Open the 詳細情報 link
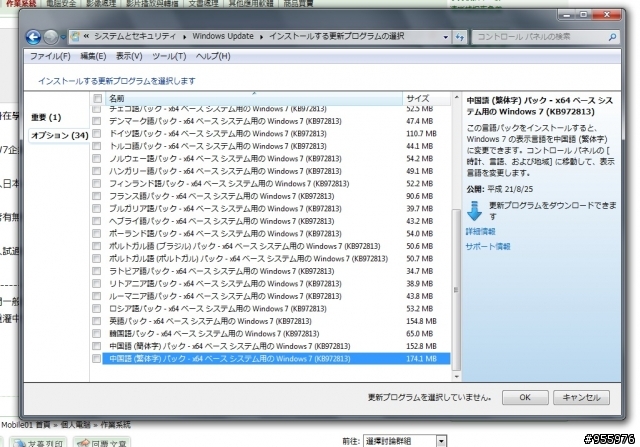640x447 pixels. coord(480,231)
